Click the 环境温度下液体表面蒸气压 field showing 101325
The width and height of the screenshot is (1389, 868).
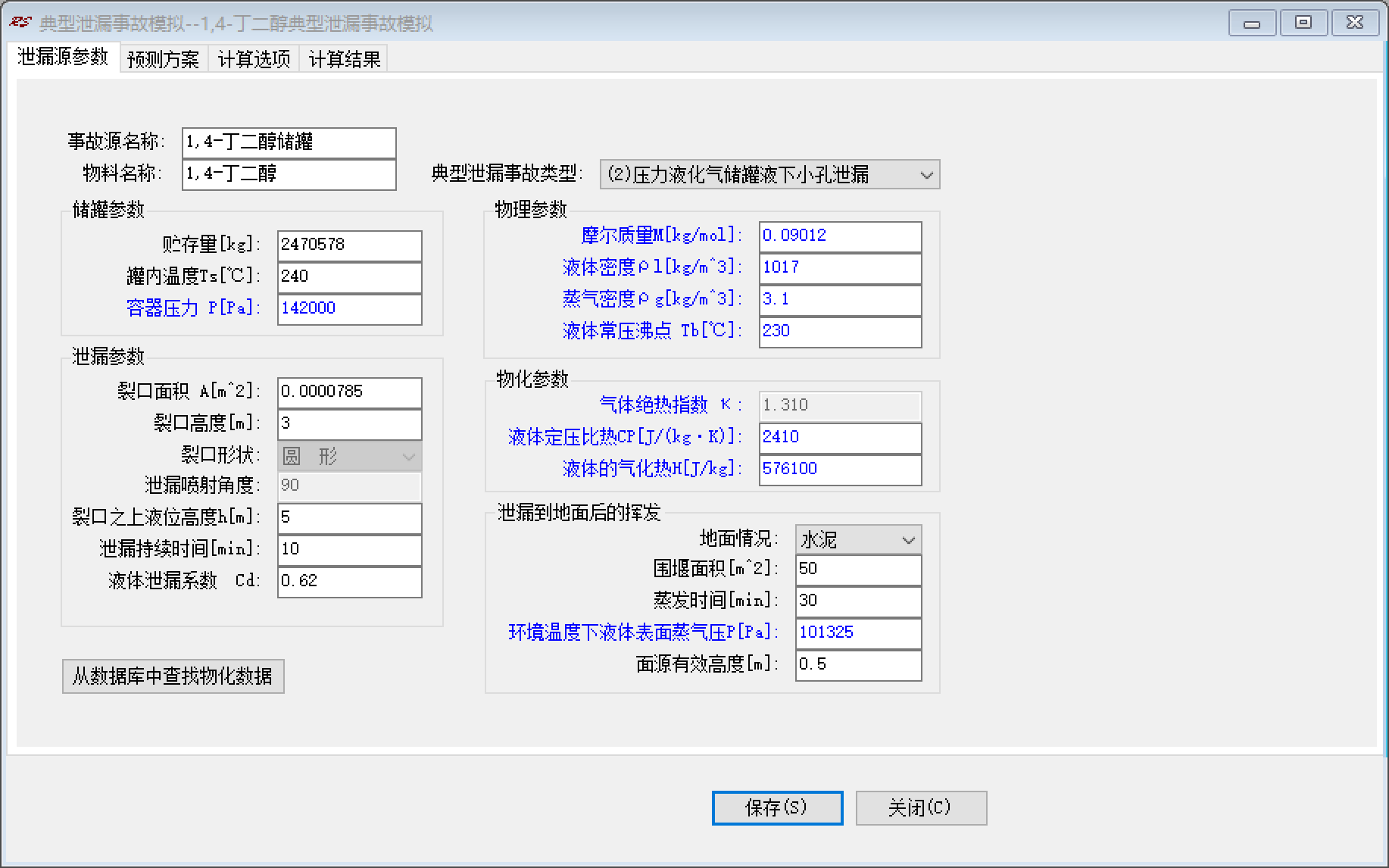coord(859,633)
